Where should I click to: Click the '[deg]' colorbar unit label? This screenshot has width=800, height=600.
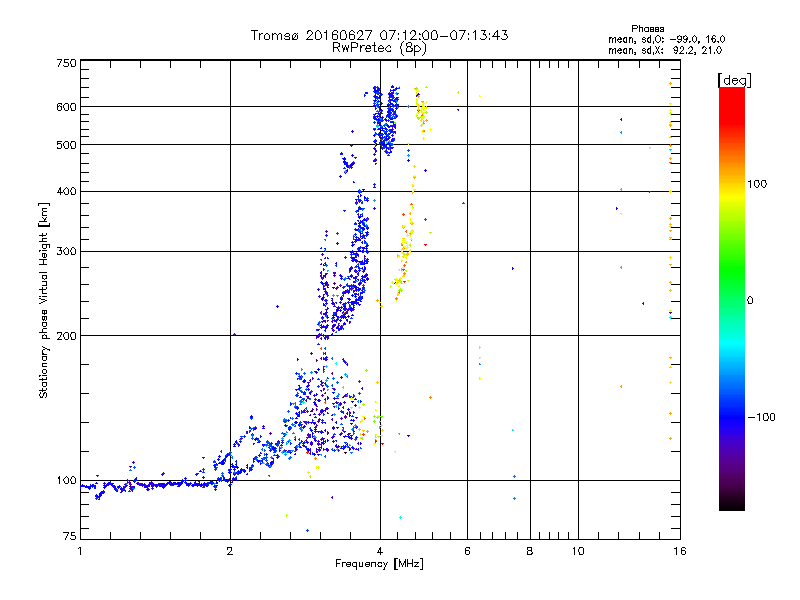click(x=734, y=80)
